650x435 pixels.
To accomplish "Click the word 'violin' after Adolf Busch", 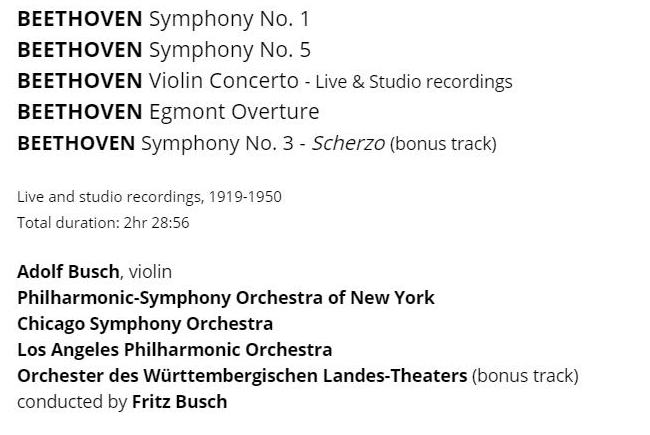I will tap(150, 272).
